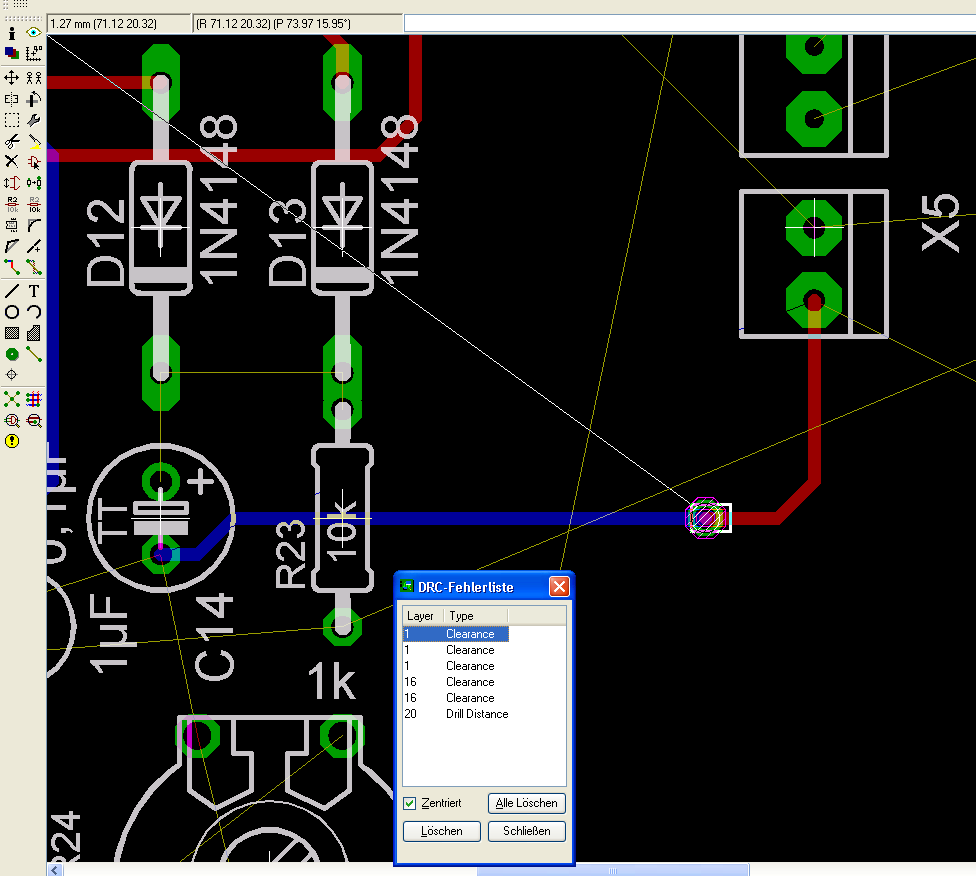Launch the Autorouter tool
This screenshot has width=976, height=876.
(x=34, y=399)
